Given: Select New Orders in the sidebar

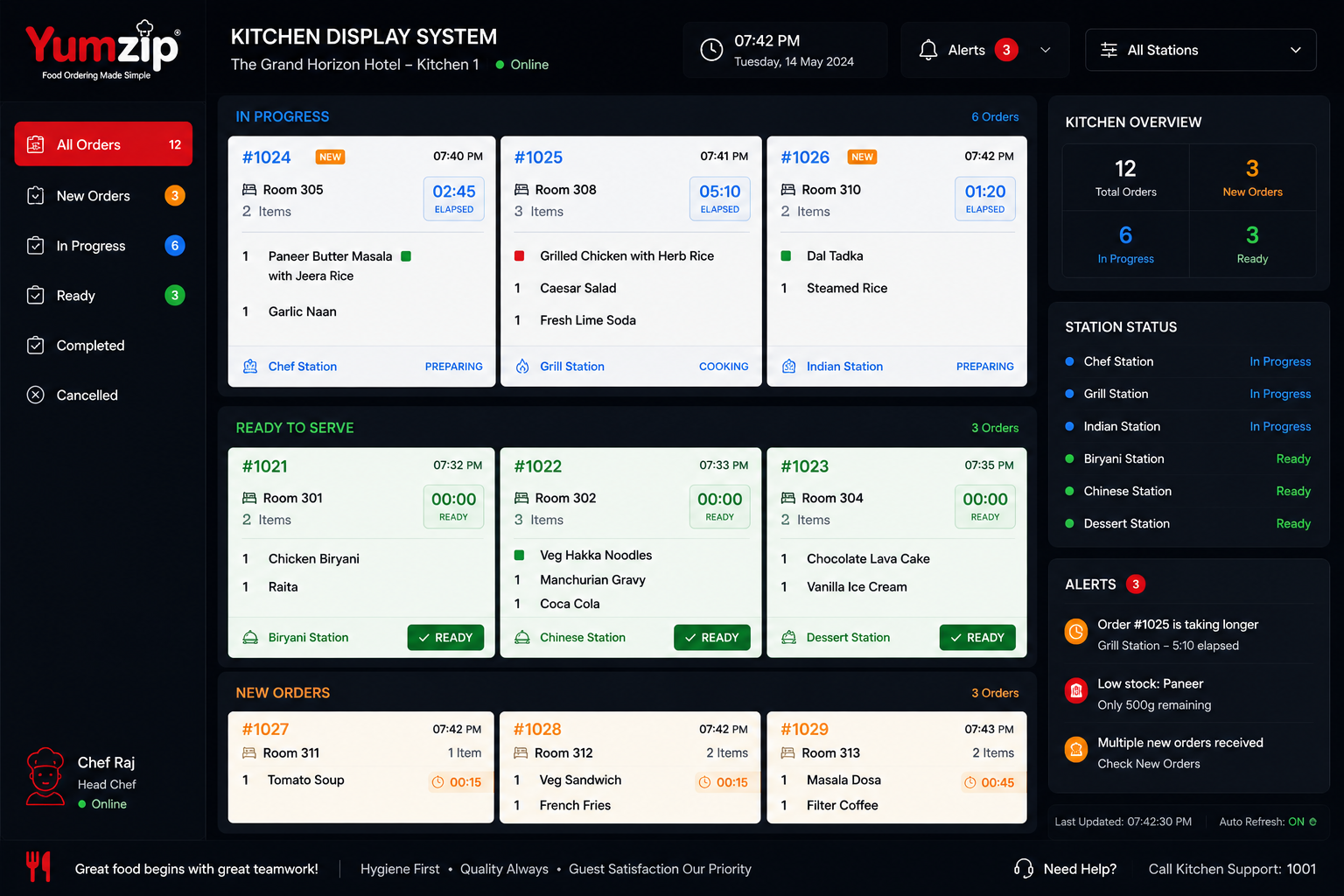Looking at the screenshot, I should pyautogui.click(x=103, y=196).
